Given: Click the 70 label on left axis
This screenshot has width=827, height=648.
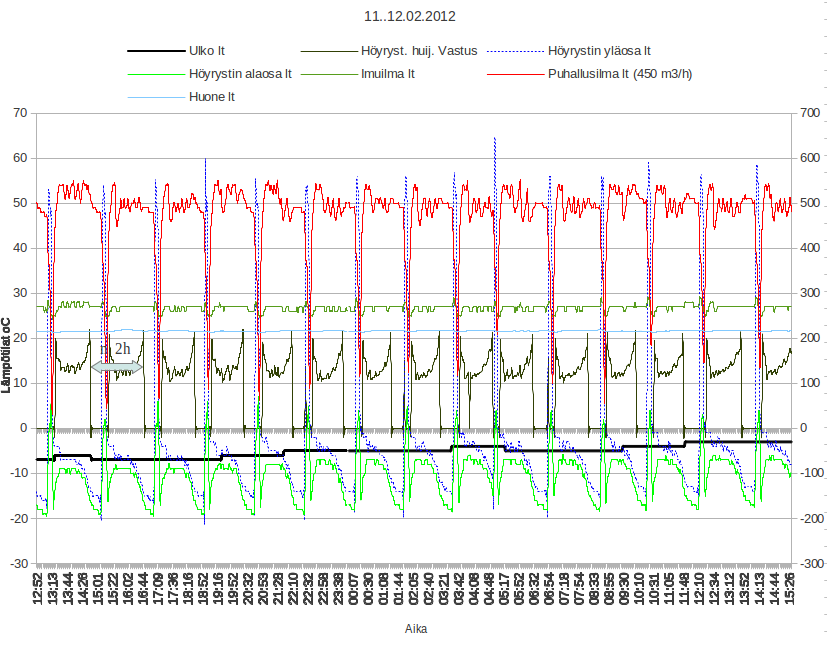Looking at the screenshot, I should pyautogui.click(x=20, y=113).
